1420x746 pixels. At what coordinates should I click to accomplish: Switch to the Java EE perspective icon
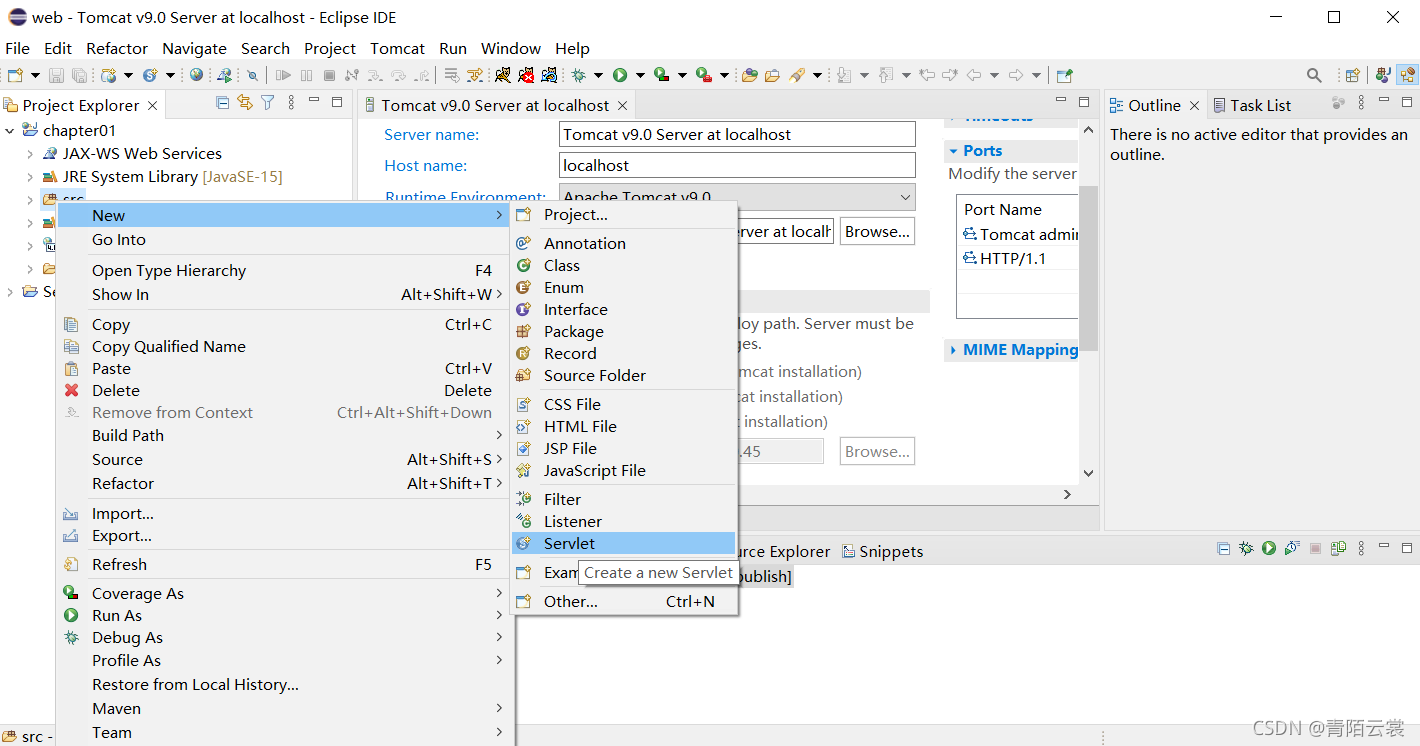1407,75
